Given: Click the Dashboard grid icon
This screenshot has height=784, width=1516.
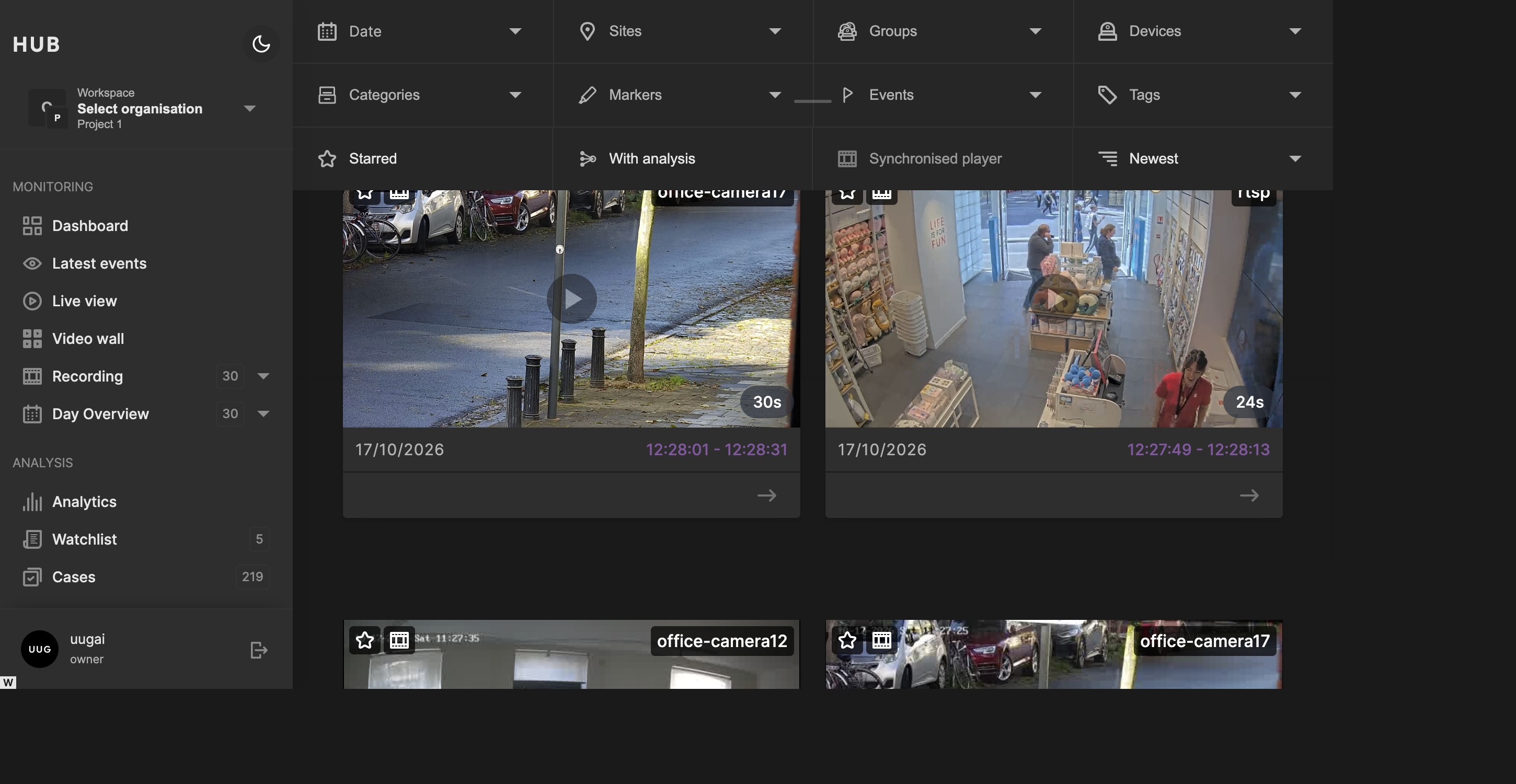Looking at the screenshot, I should click(32, 225).
